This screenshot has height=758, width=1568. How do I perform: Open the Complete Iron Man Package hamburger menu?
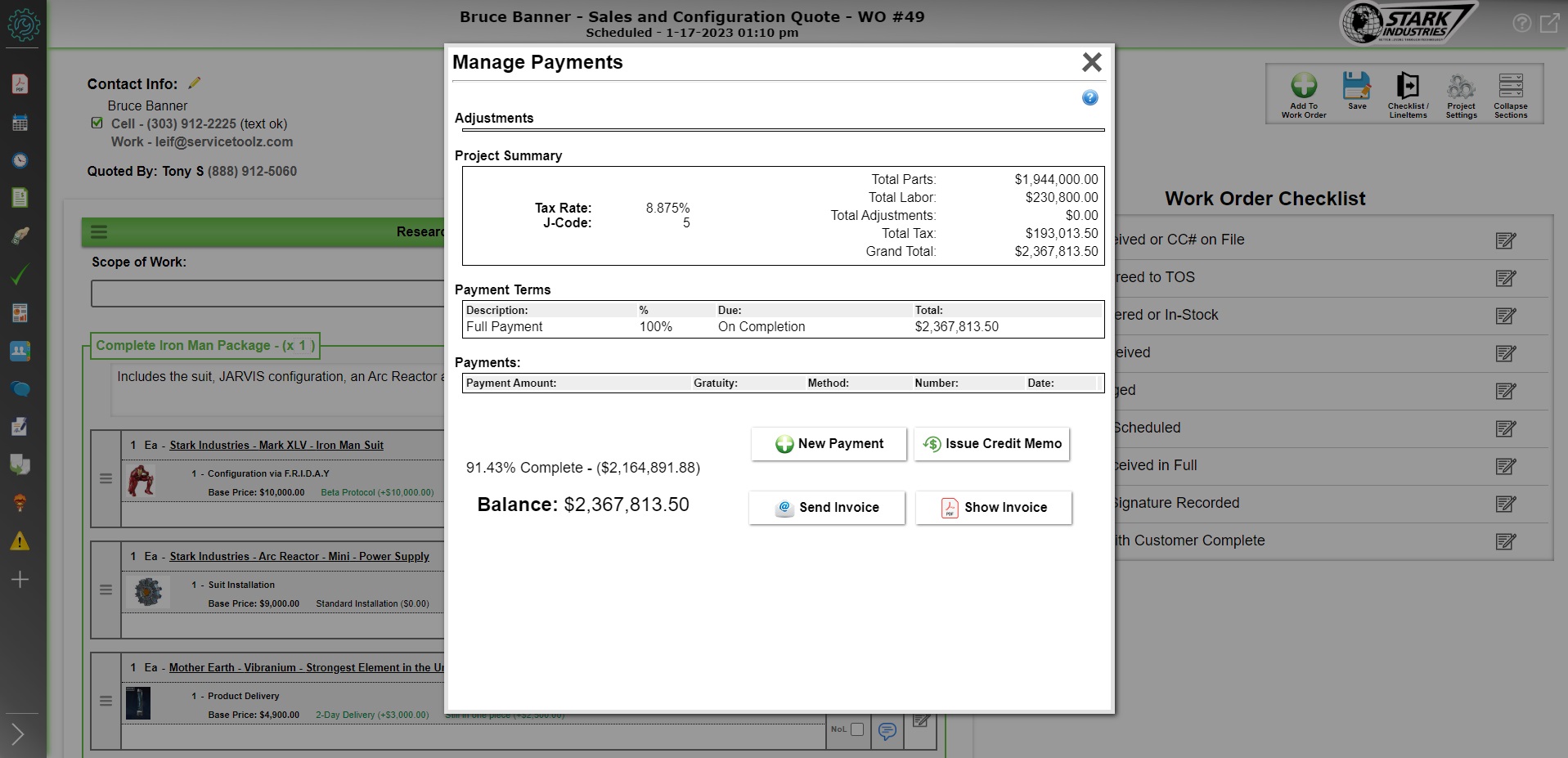106,479
